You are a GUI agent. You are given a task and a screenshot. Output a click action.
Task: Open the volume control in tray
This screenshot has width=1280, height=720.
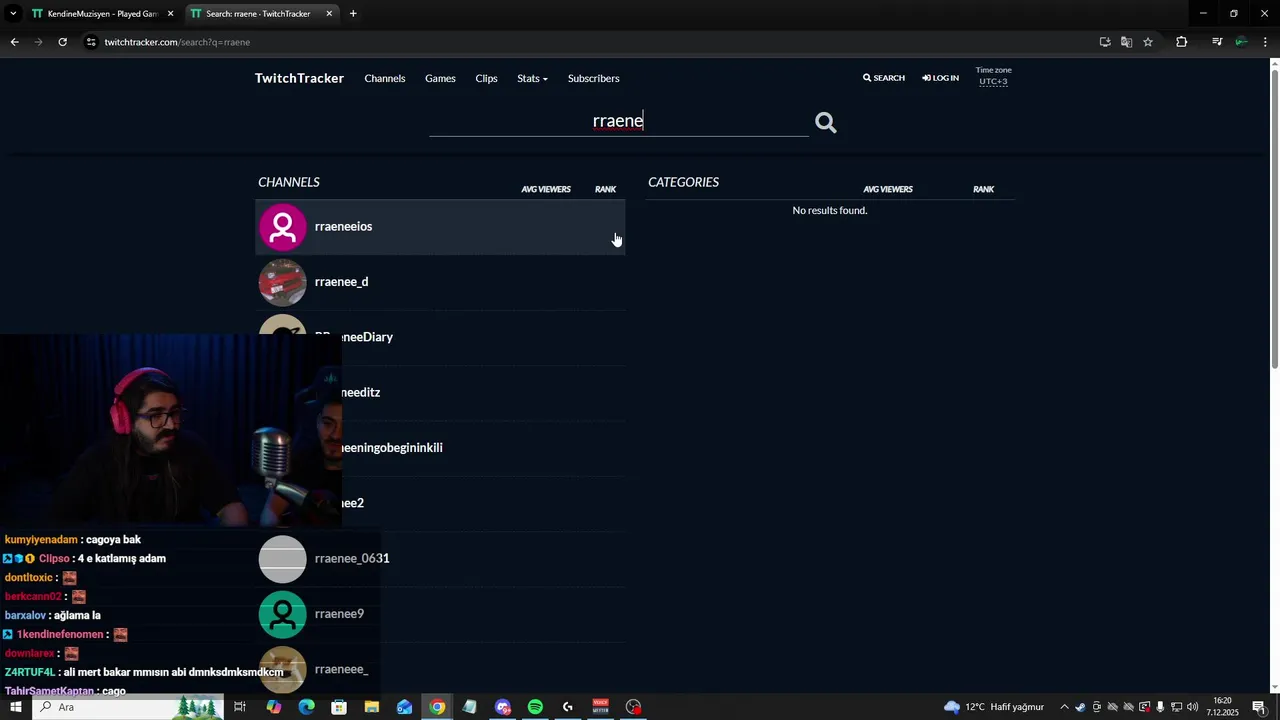pos(1192,707)
